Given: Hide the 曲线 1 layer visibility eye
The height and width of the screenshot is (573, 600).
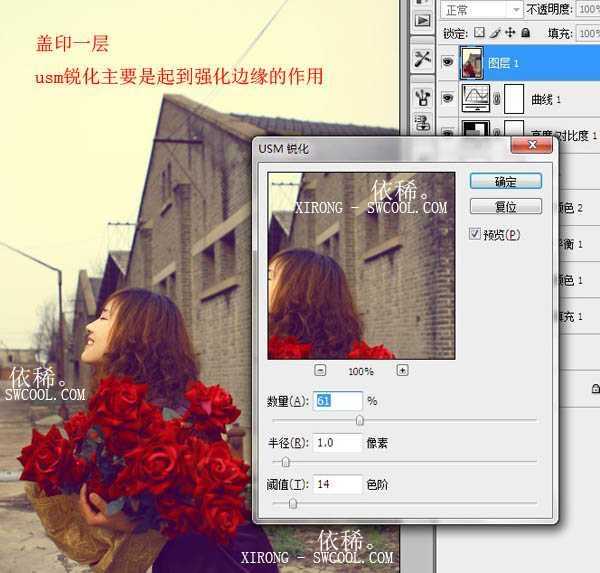Looking at the screenshot, I should (x=446, y=98).
